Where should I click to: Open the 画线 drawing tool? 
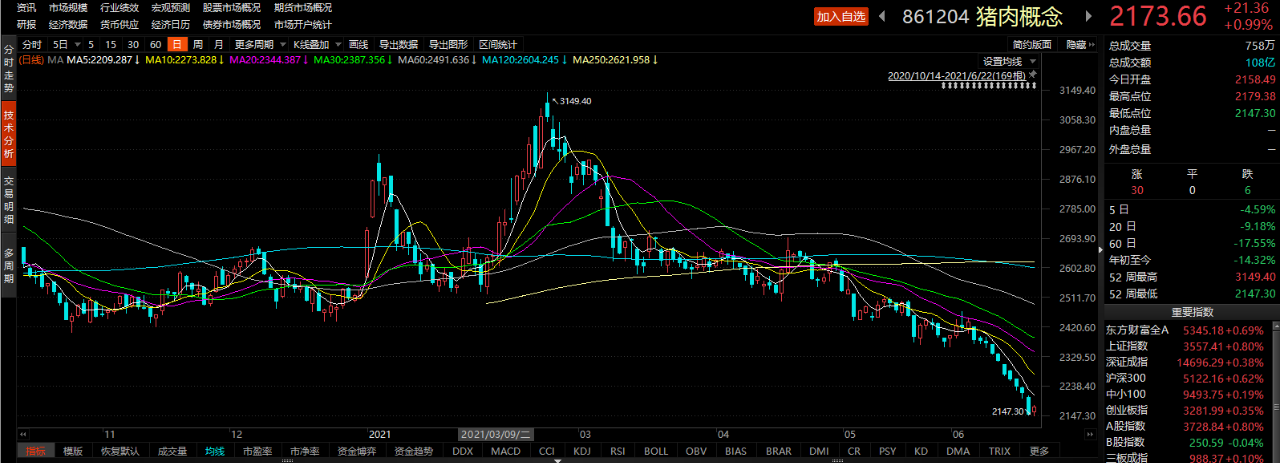358,45
